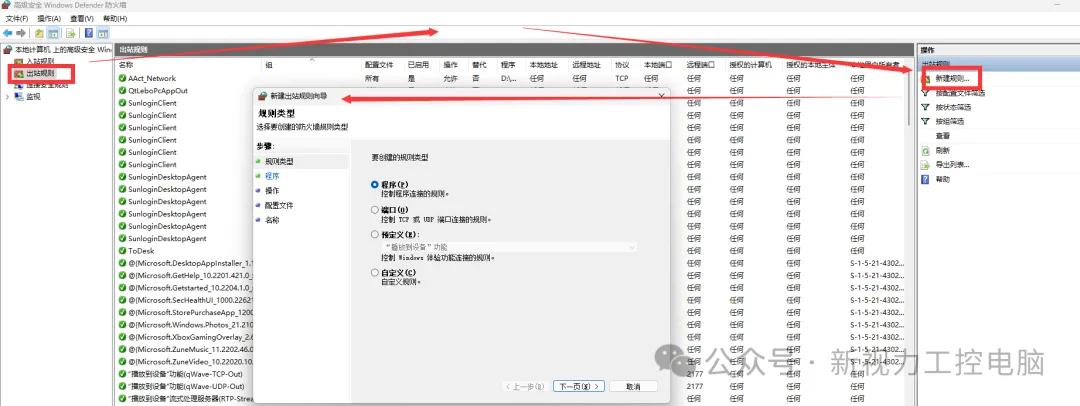Screen dimensions: 1080x406
Task: Click the 新建规则 icon in actions pane
Action: [x=926, y=79]
